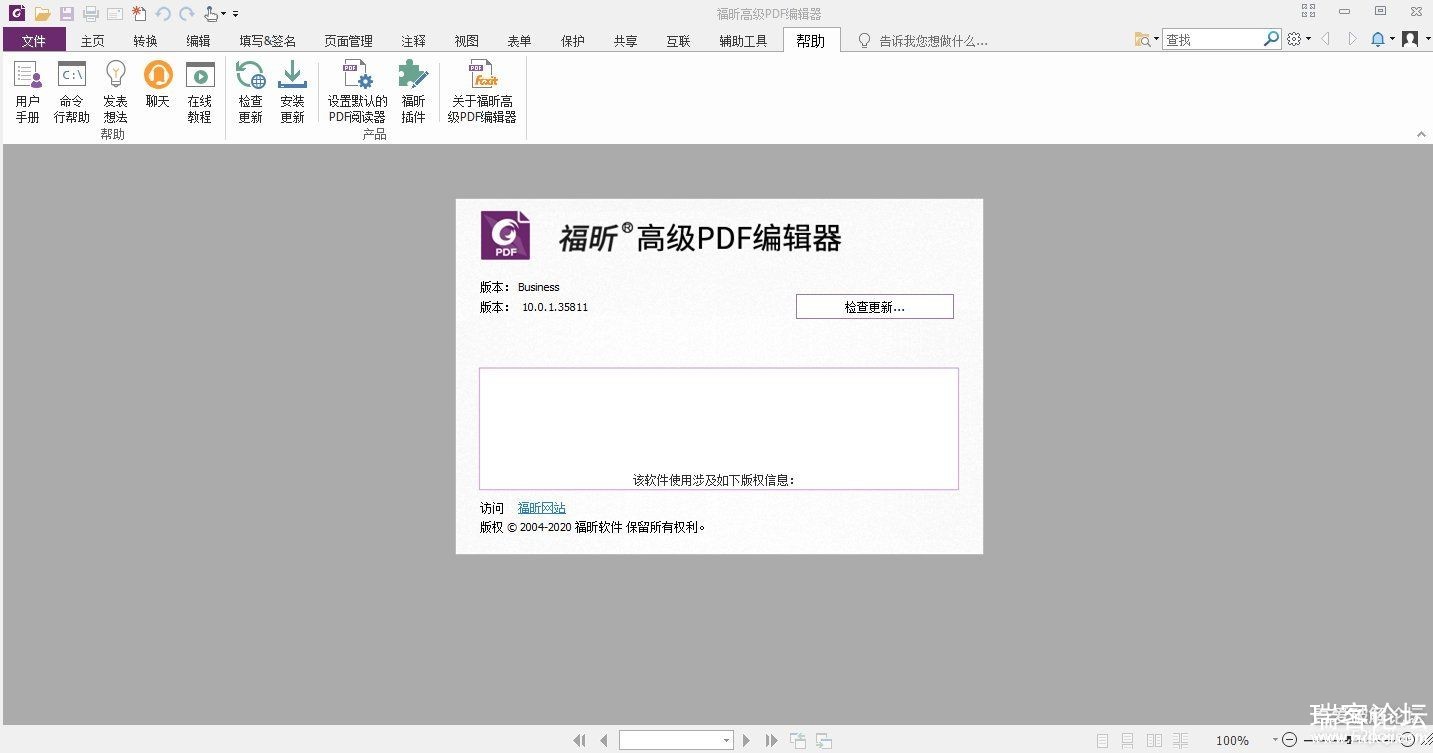1433x753 pixels.
Task: Click the notification bell icon
Action: coord(1378,39)
